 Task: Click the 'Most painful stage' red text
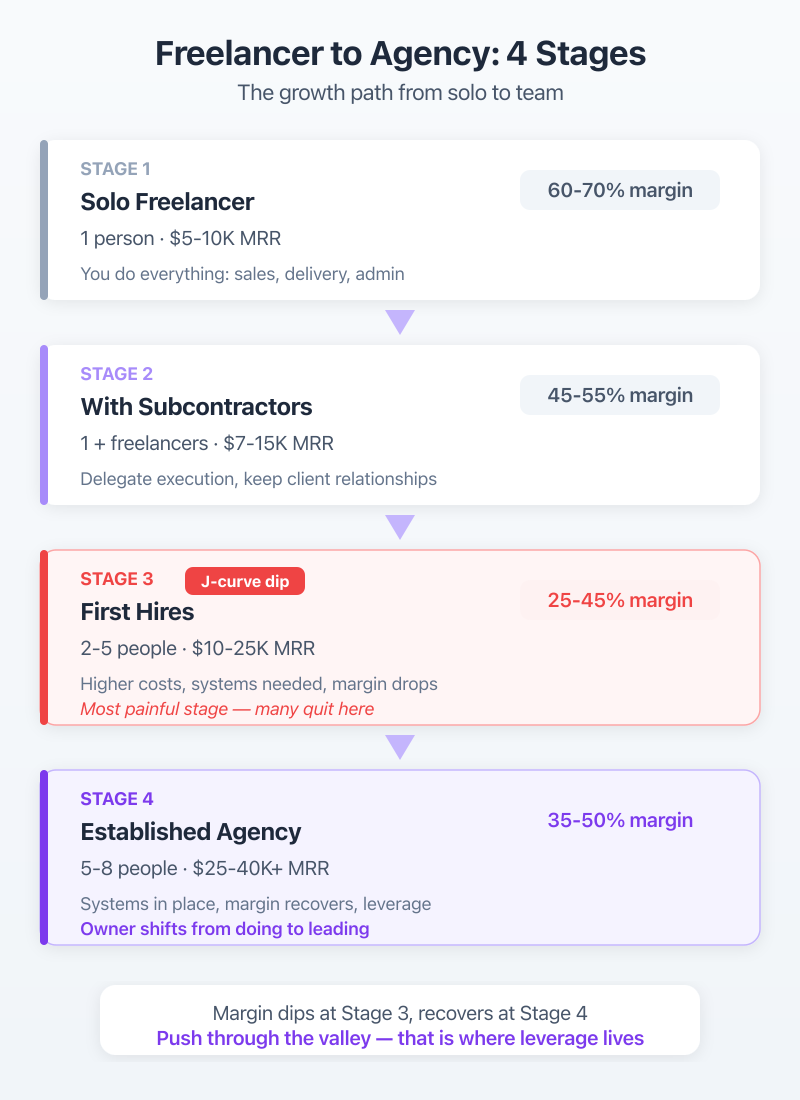click(x=227, y=709)
